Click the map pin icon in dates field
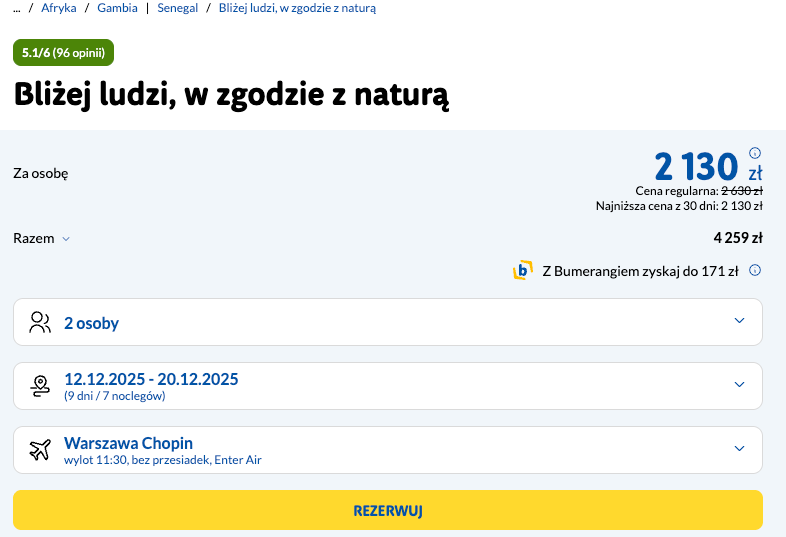 click(40, 386)
